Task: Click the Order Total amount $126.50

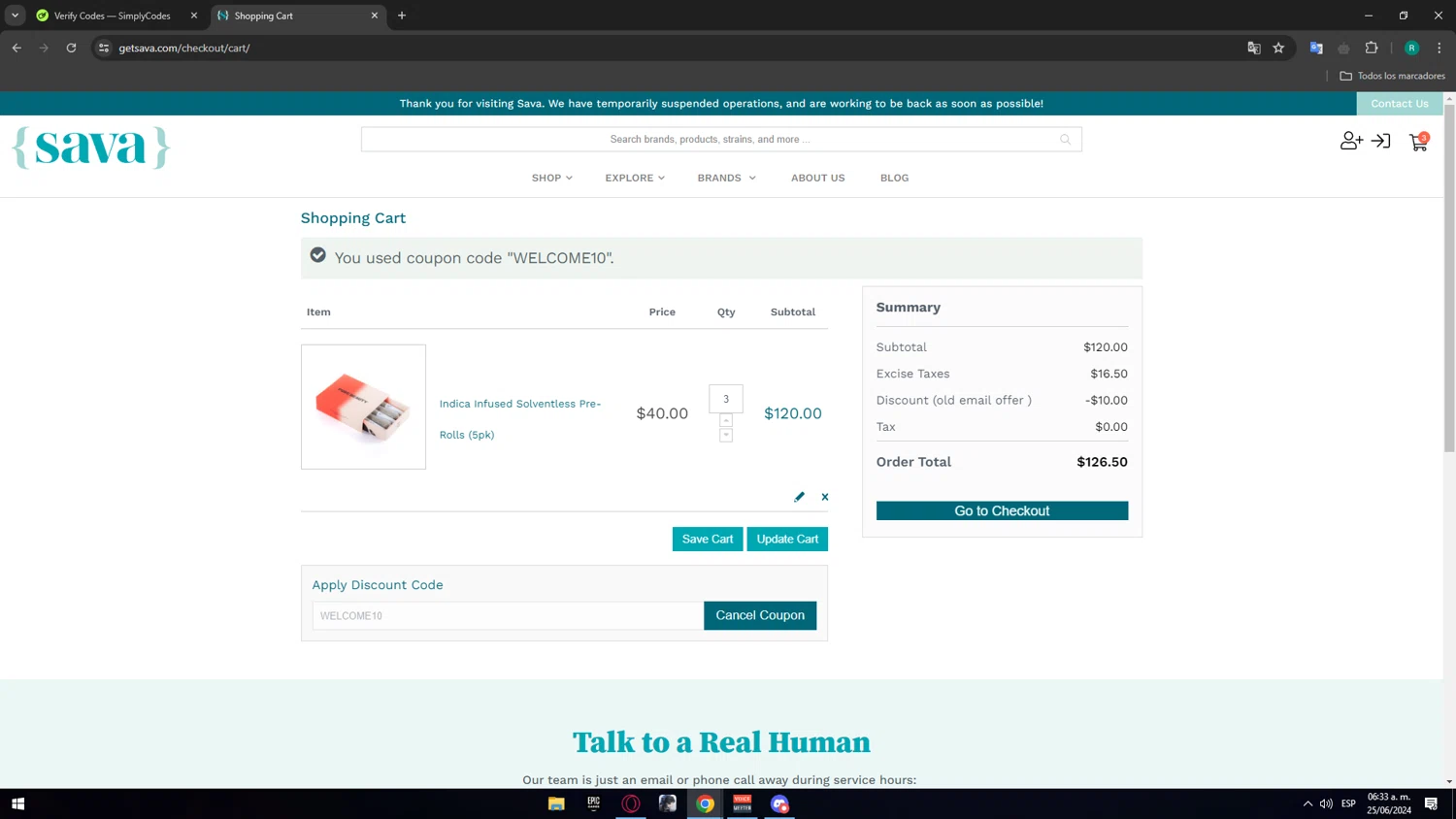Action: pyautogui.click(x=1102, y=462)
